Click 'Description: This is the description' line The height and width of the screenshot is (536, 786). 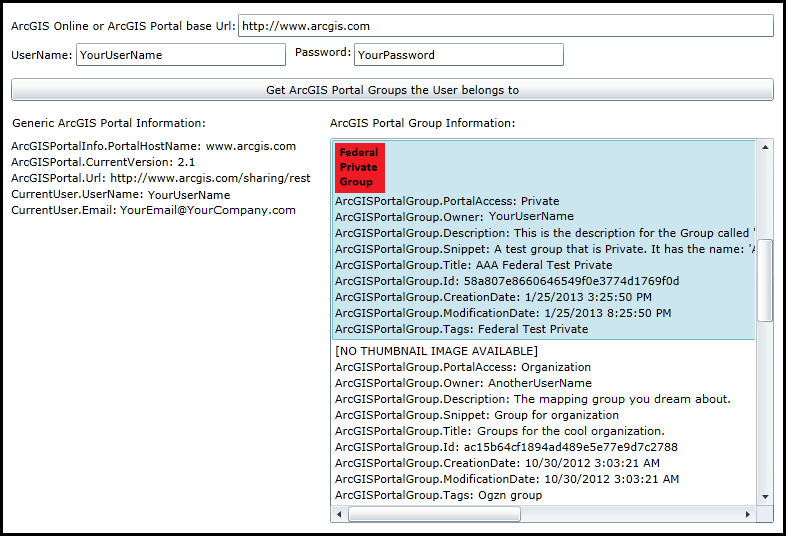coord(545,233)
